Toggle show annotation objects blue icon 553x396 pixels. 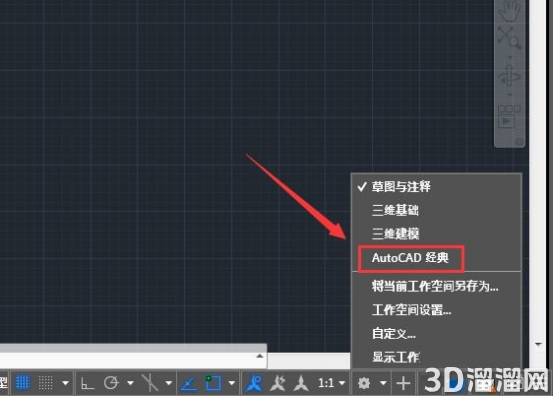[254, 383]
